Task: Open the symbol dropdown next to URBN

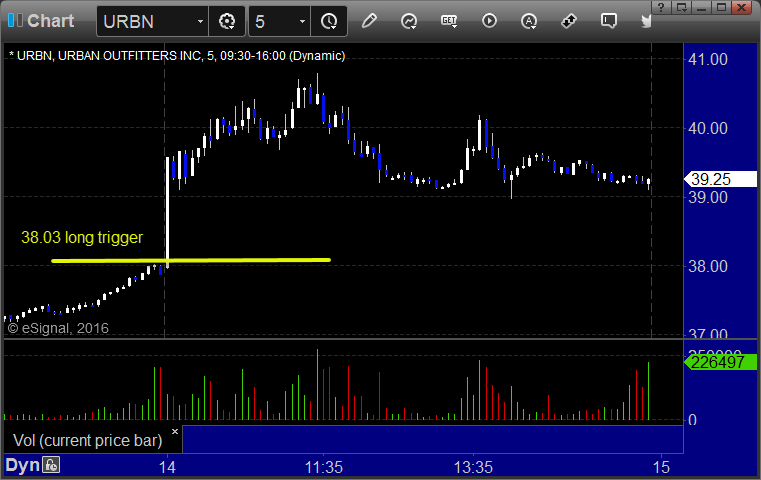Action: [x=200, y=22]
